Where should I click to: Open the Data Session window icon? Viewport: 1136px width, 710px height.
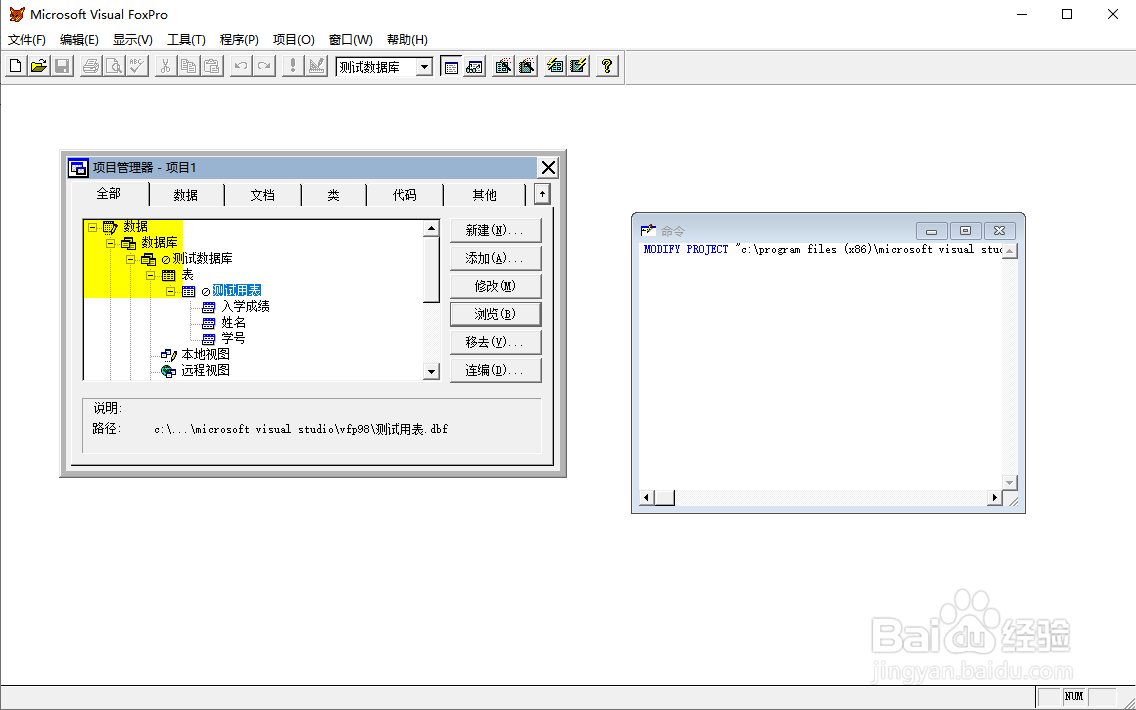tap(474, 66)
